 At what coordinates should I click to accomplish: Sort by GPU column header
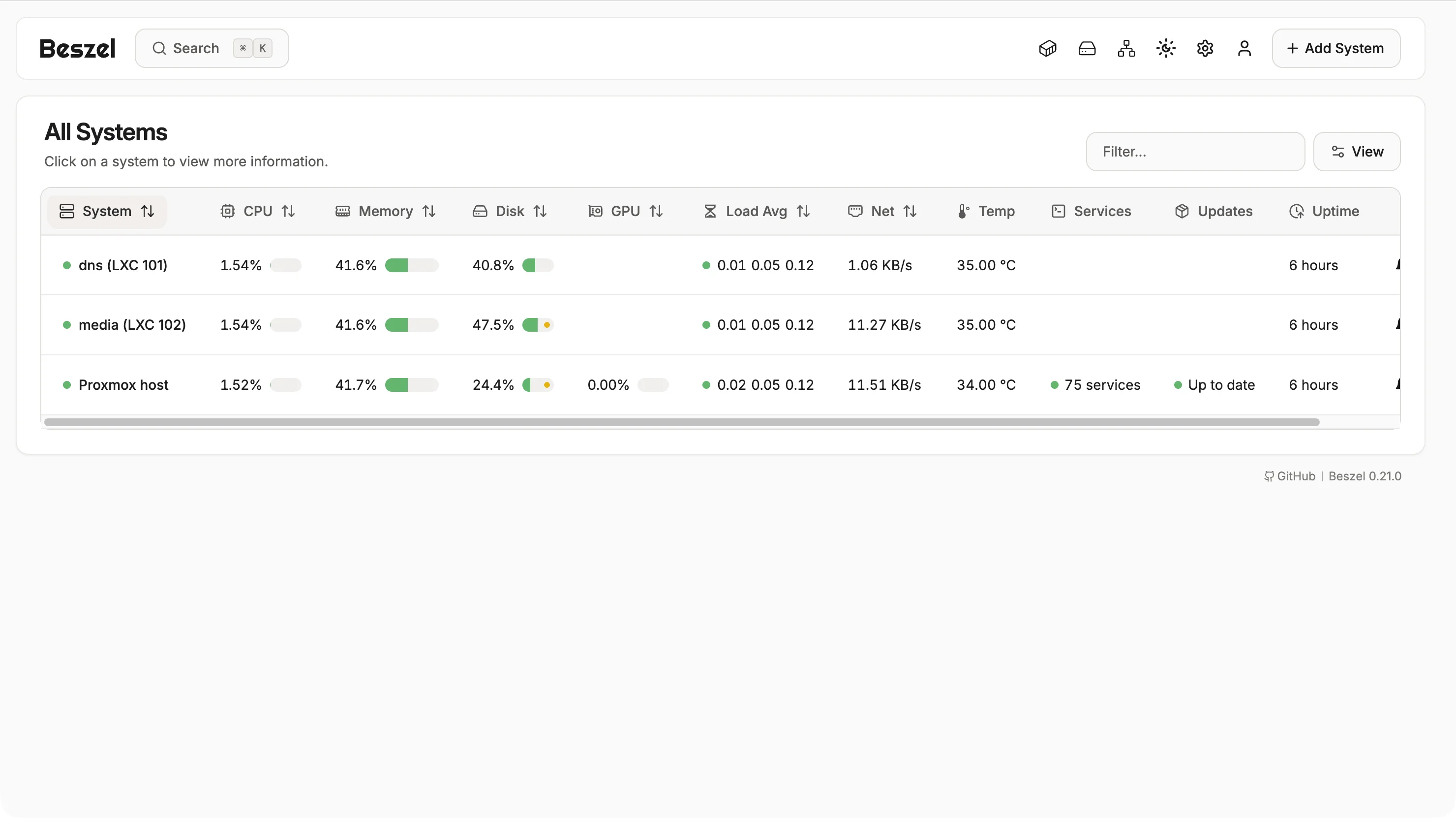pyautogui.click(x=625, y=212)
